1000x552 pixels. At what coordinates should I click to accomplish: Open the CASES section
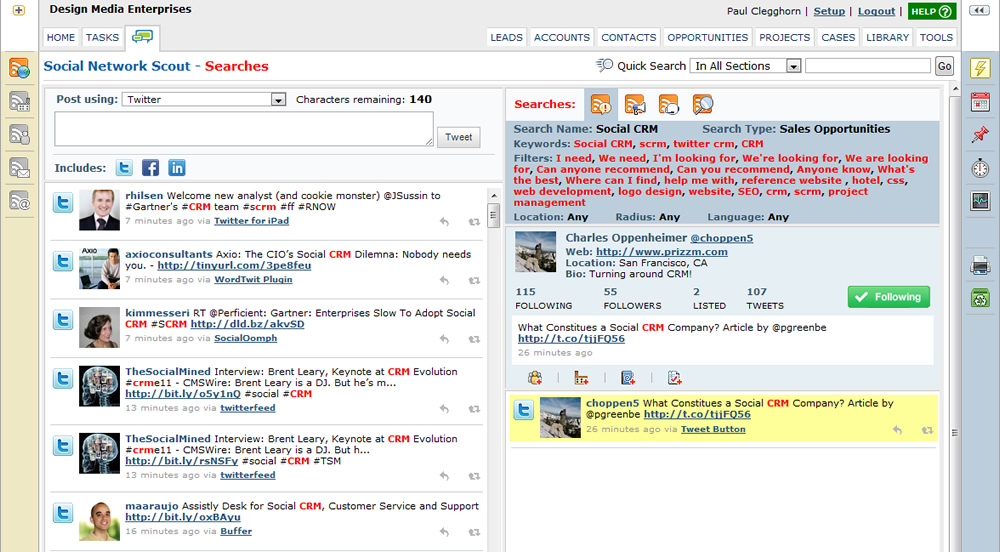point(838,38)
